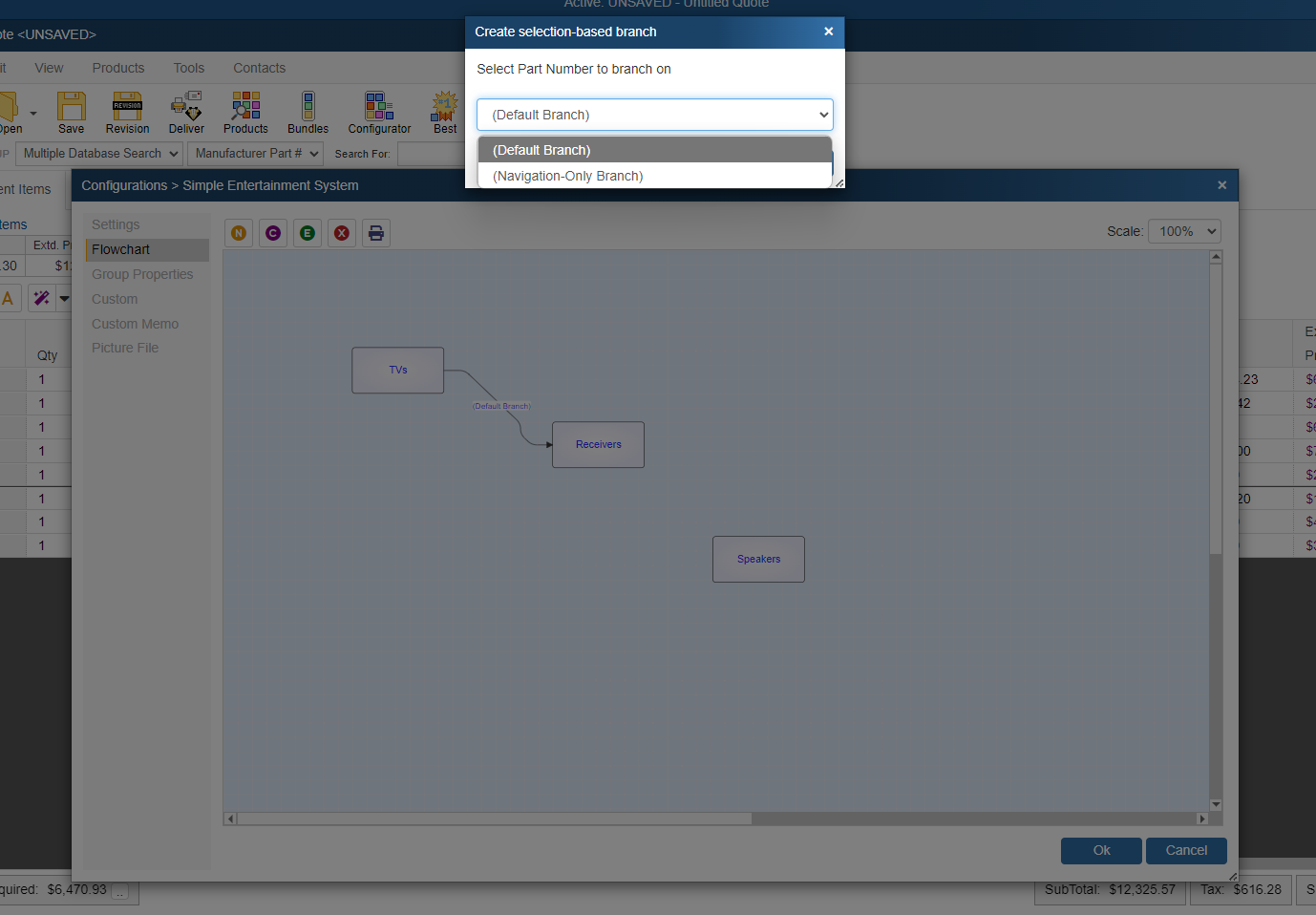This screenshot has height=915, width=1316.
Task: Select the Speakers flowchart node
Action: click(x=759, y=559)
